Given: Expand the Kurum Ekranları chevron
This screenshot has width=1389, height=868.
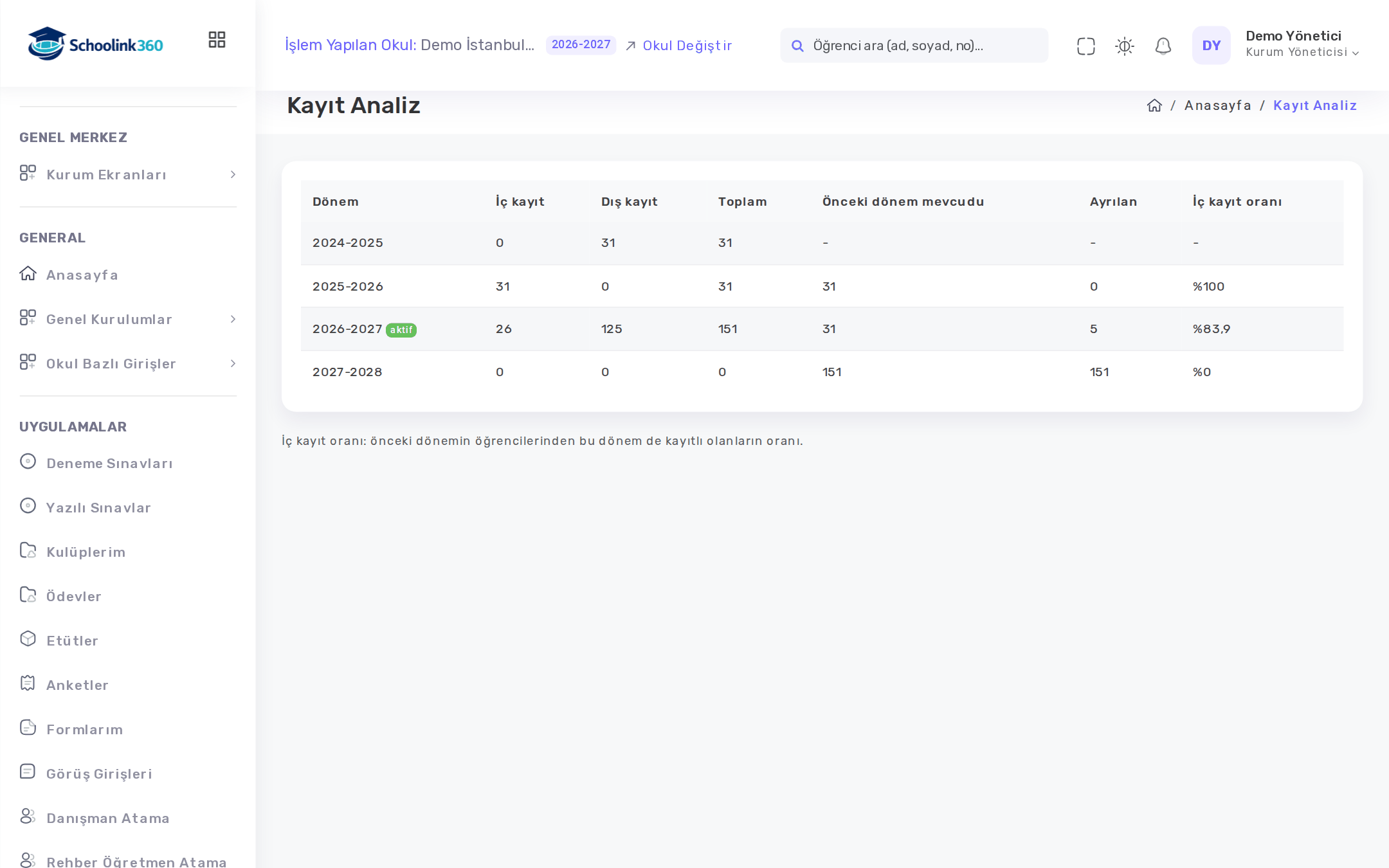Looking at the screenshot, I should pyautogui.click(x=233, y=175).
